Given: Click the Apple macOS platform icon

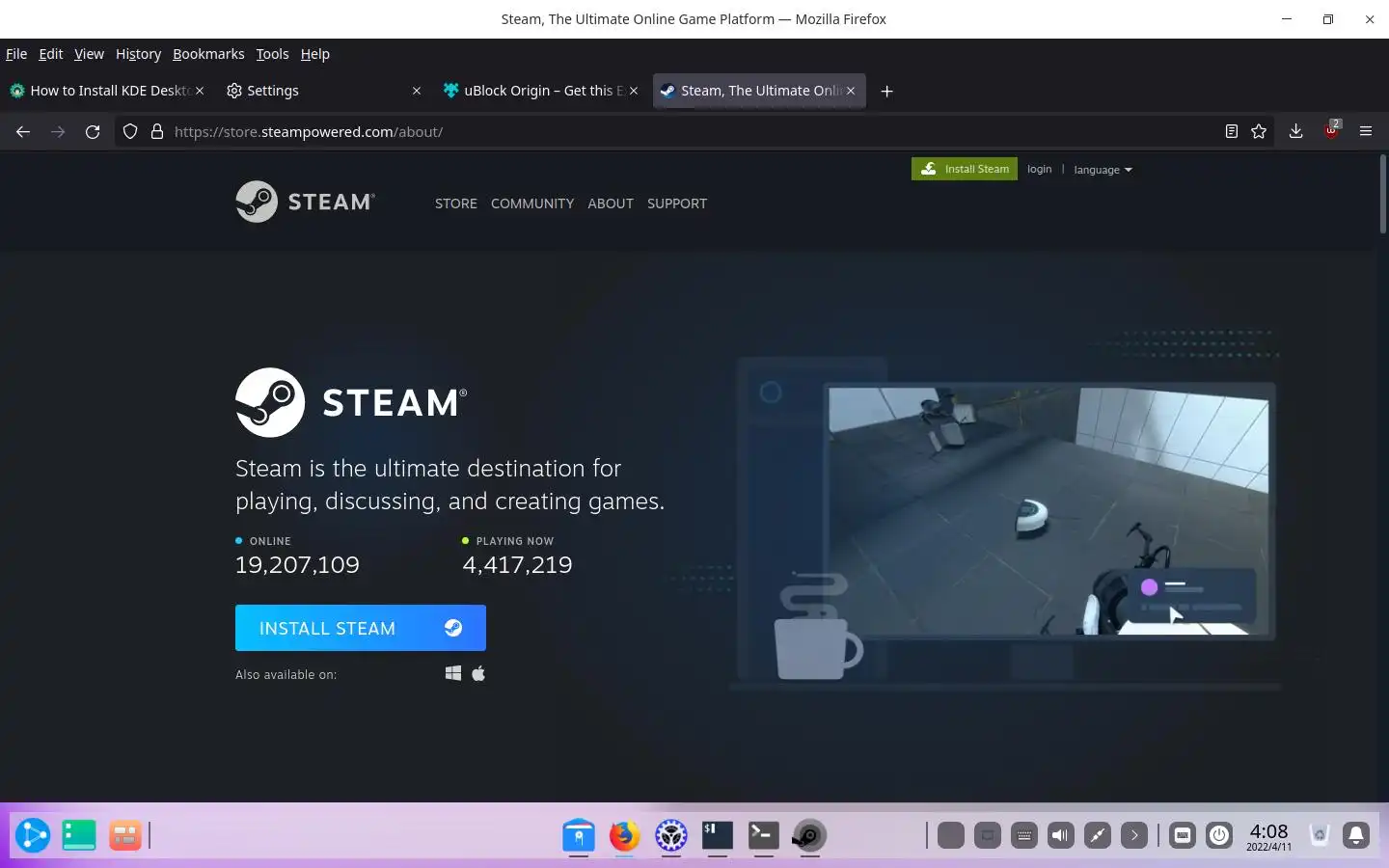Looking at the screenshot, I should (x=478, y=673).
